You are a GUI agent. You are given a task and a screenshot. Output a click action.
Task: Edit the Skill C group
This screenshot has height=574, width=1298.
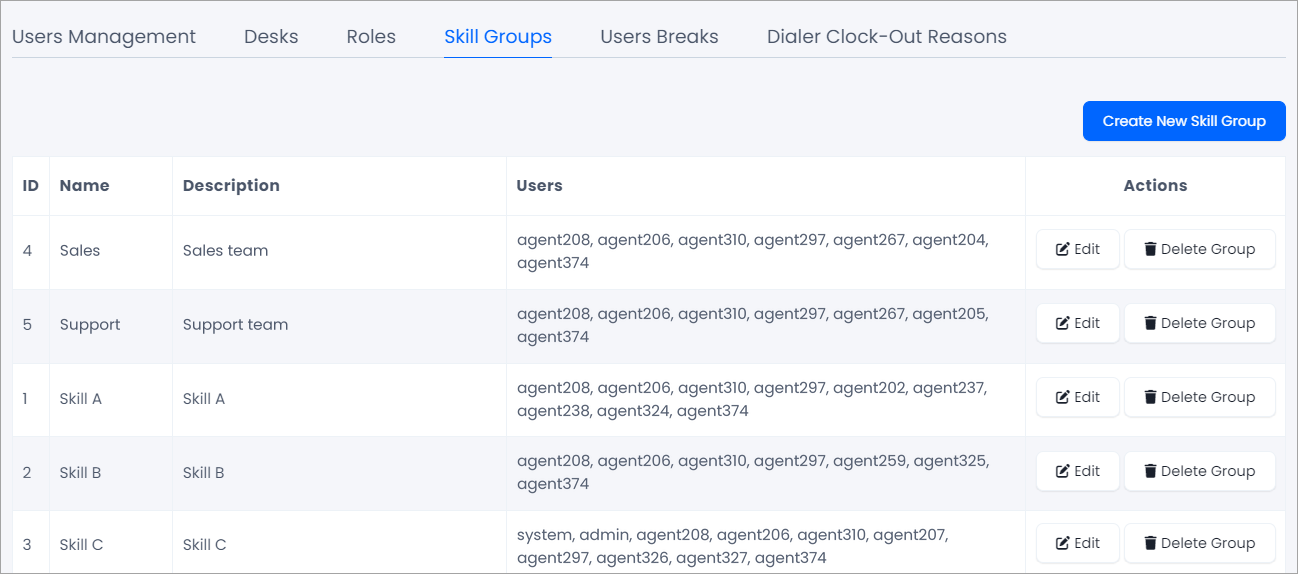1078,543
